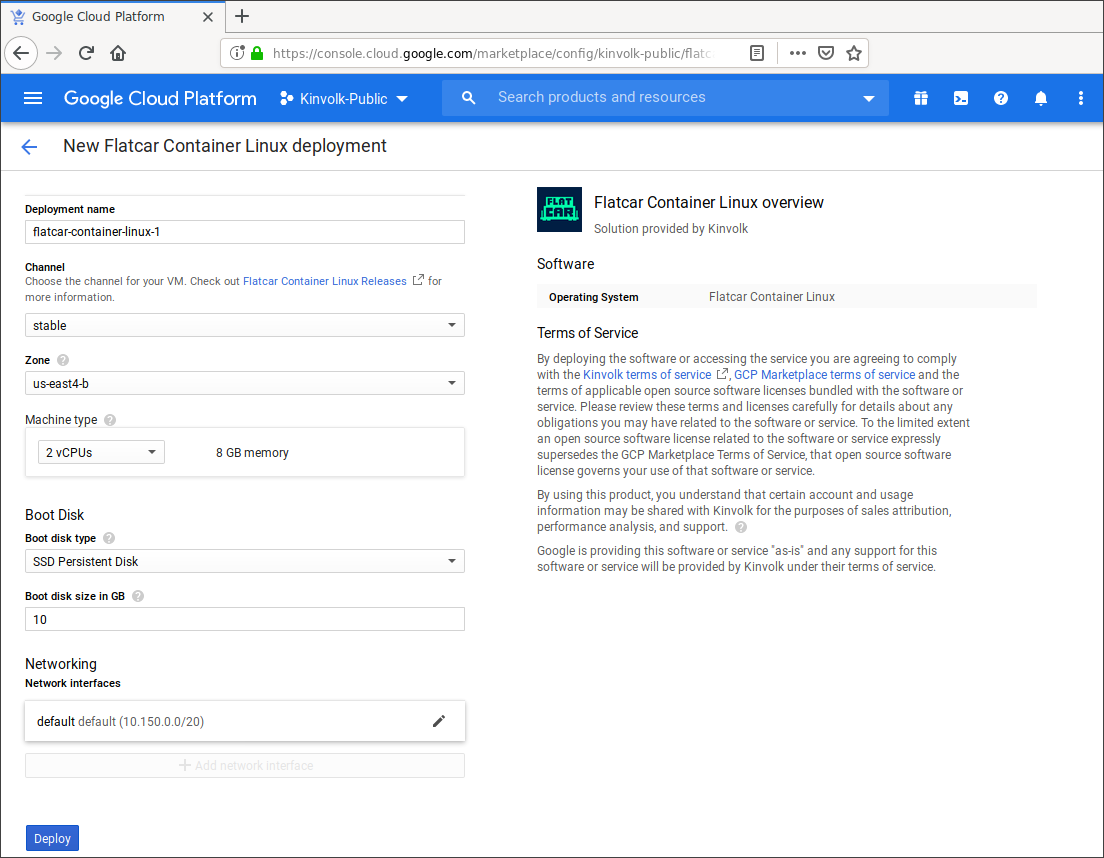Click the Deployment name input field
Viewport: 1104px width, 858px height.
point(244,231)
